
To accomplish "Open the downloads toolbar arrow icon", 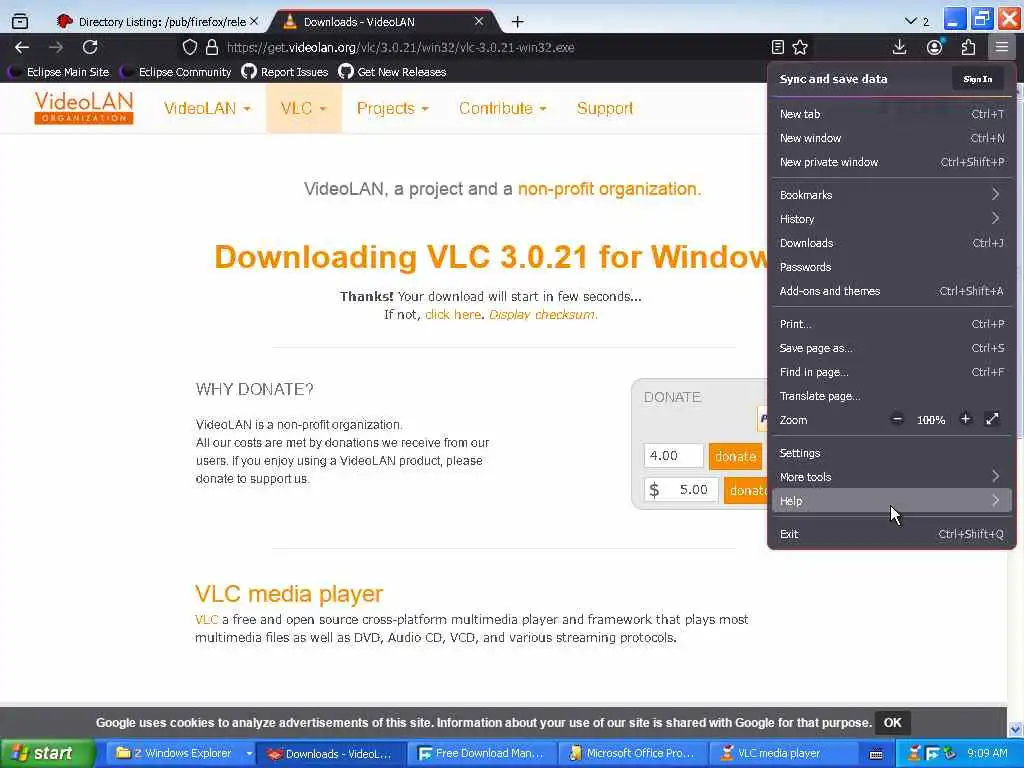I will (x=899, y=47).
